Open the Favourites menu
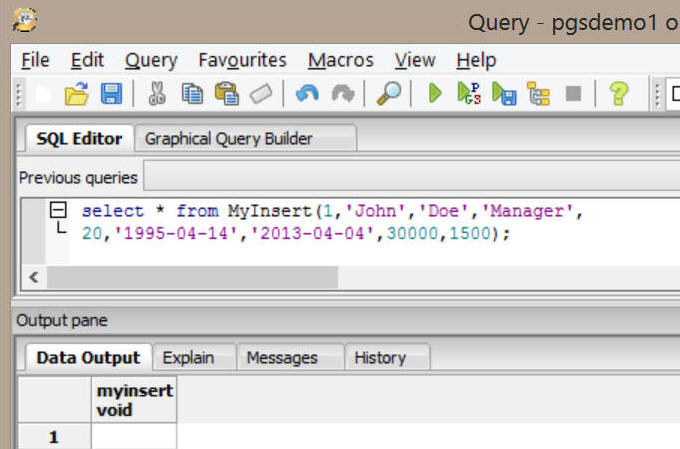The height and width of the screenshot is (449, 680). (242, 60)
